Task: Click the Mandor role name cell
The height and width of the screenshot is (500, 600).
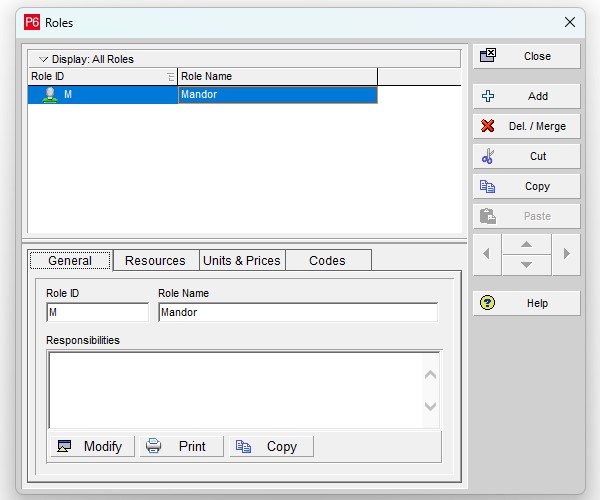Action: (277, 94)
